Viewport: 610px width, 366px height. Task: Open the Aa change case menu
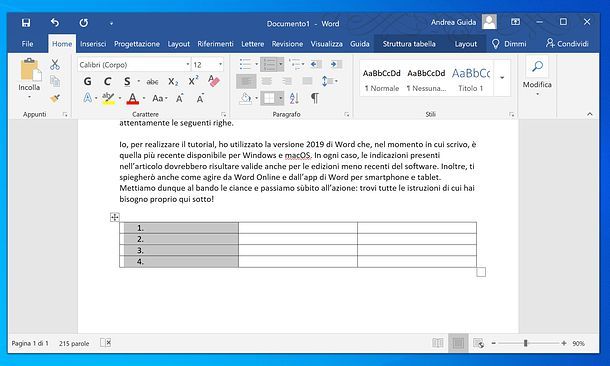[159, 98]
